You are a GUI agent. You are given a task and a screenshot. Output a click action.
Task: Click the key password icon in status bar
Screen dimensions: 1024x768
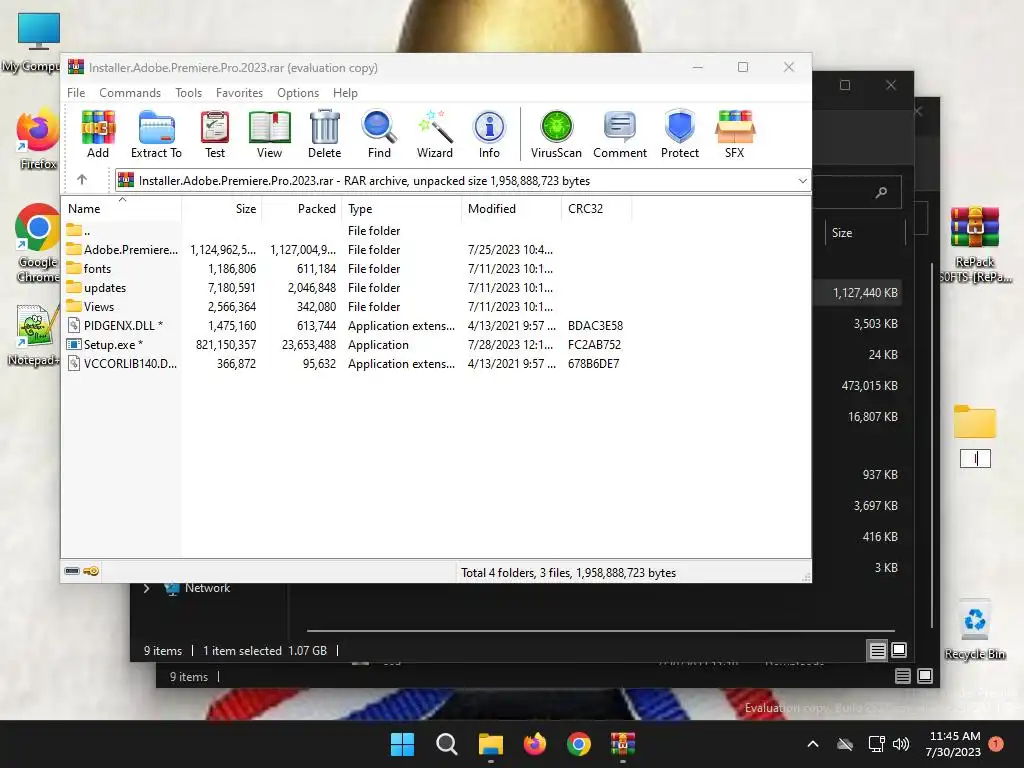pos(91,571)
